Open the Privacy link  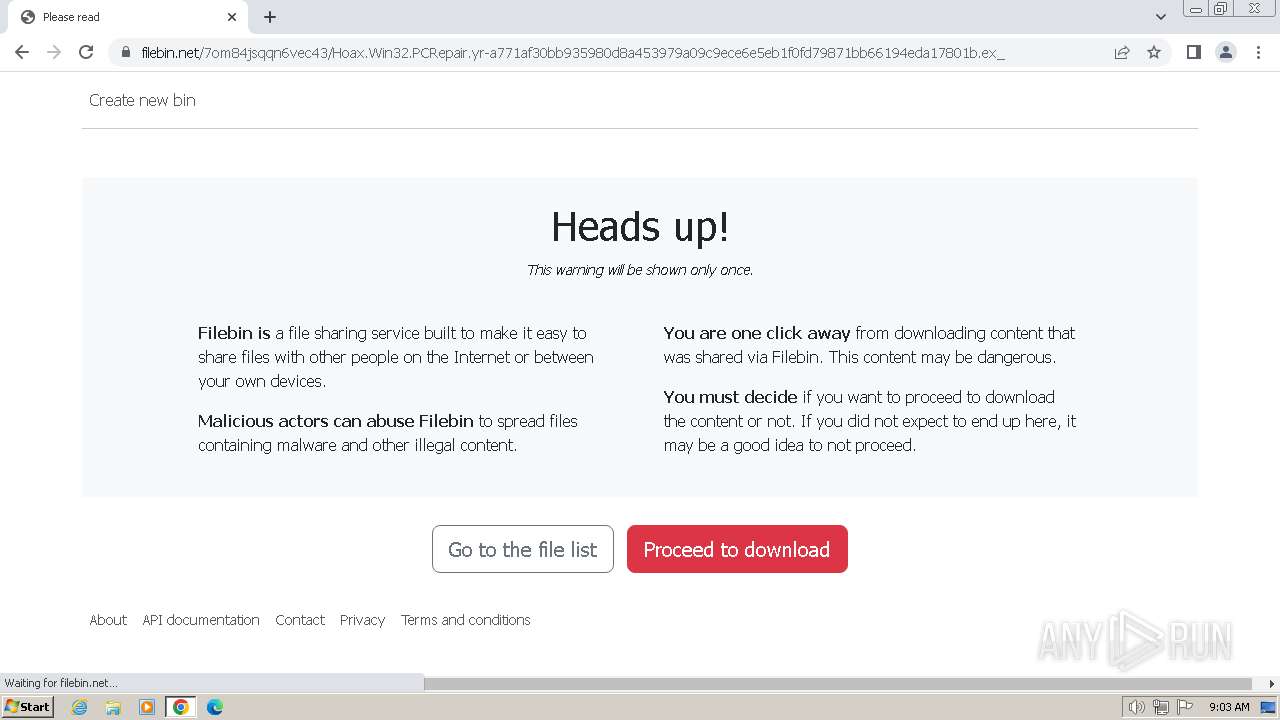[x=362, y=620]
